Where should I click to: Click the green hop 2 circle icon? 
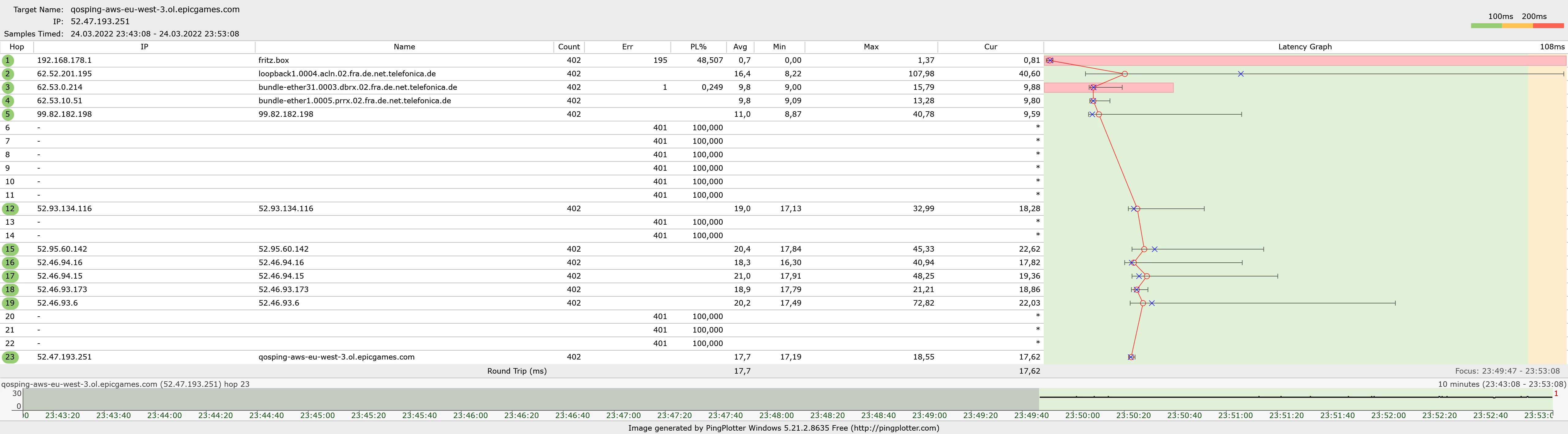(x=8, y=74)
